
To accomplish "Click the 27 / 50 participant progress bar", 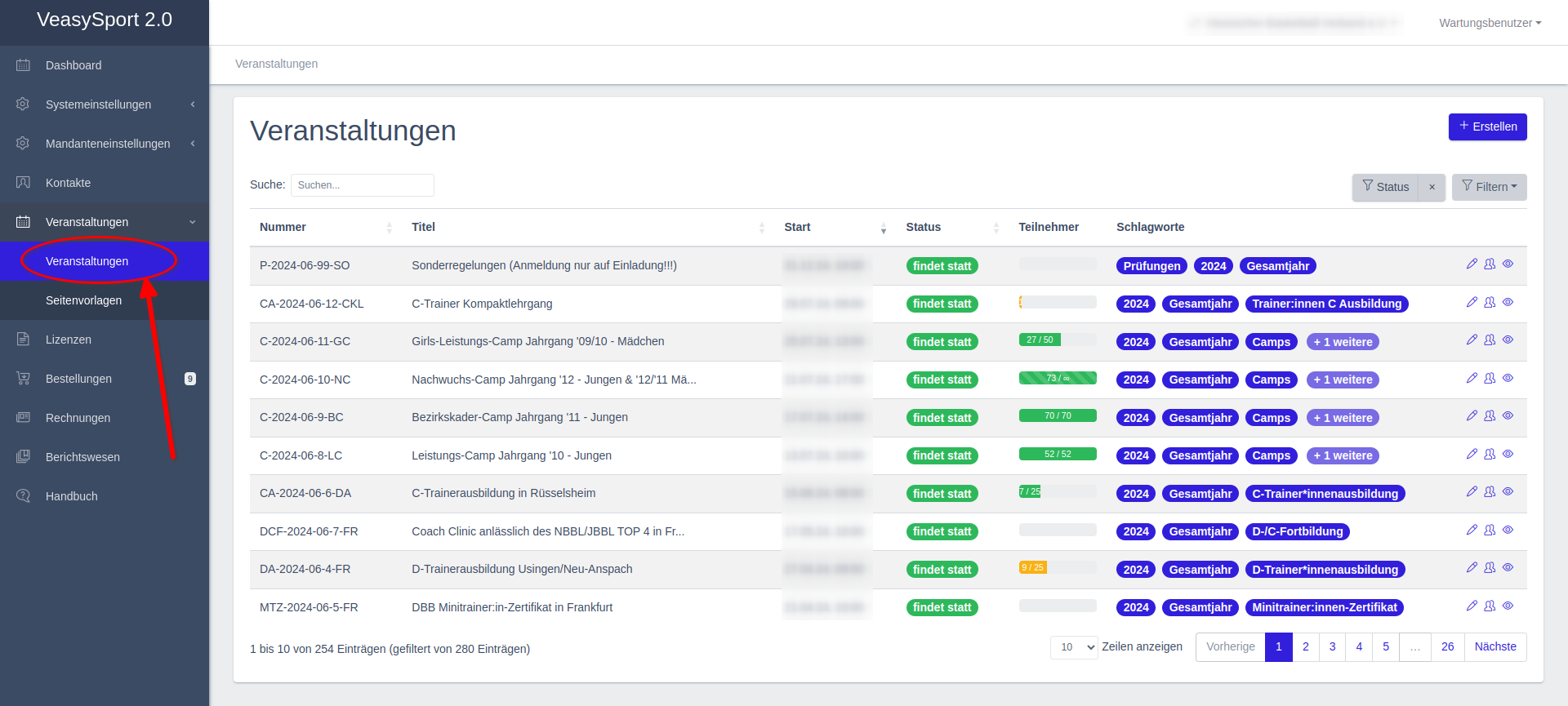I will point(1057,340).
